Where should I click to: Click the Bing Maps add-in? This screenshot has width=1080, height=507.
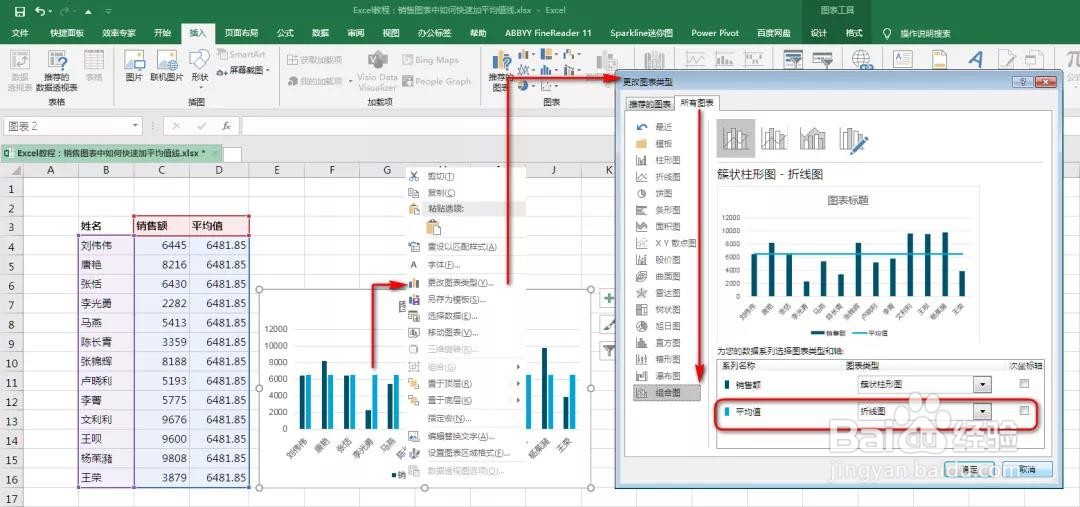pyautogui.click(x=430, y=60)
